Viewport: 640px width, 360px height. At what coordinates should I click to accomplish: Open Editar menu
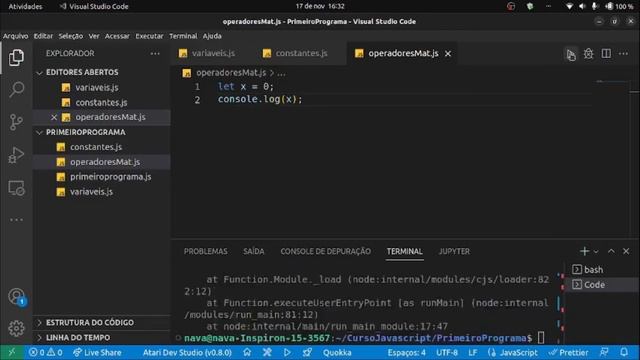pyautogui.click(x=43, y=36)
